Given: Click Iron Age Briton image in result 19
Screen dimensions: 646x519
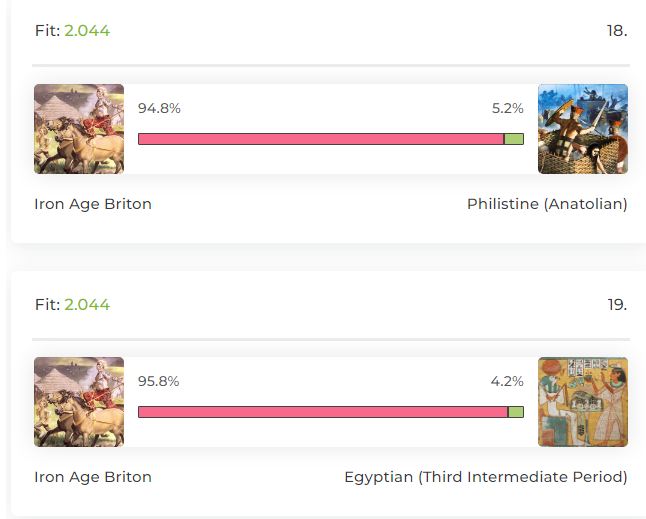Looking at the screenshot, I should (x=79, y=402).
